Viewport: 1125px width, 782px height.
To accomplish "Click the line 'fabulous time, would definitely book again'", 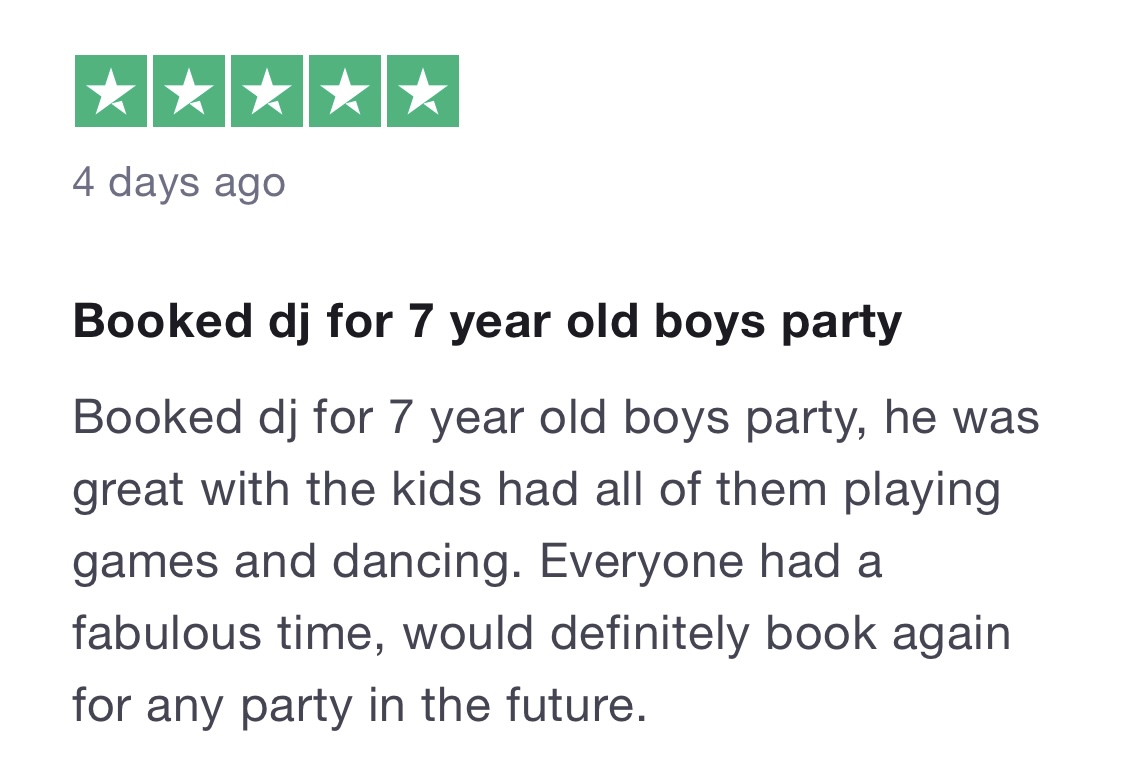I will click(542, 634).
